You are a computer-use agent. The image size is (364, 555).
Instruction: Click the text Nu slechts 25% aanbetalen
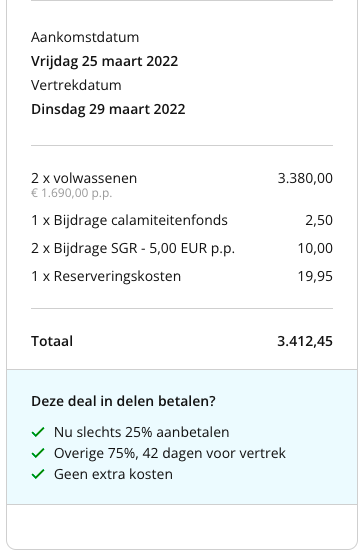click(x=141, y=432)
